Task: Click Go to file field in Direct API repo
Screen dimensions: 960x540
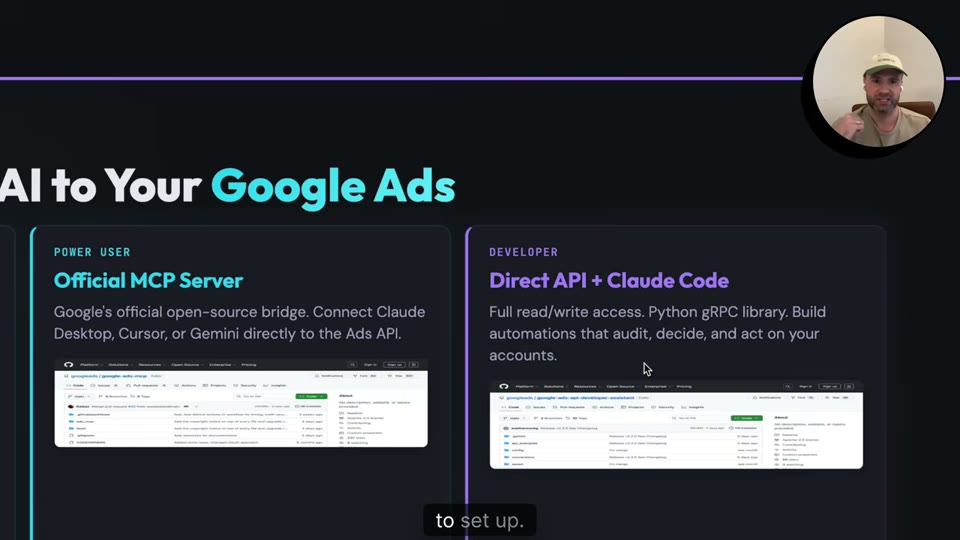Action: coord(698,418)
